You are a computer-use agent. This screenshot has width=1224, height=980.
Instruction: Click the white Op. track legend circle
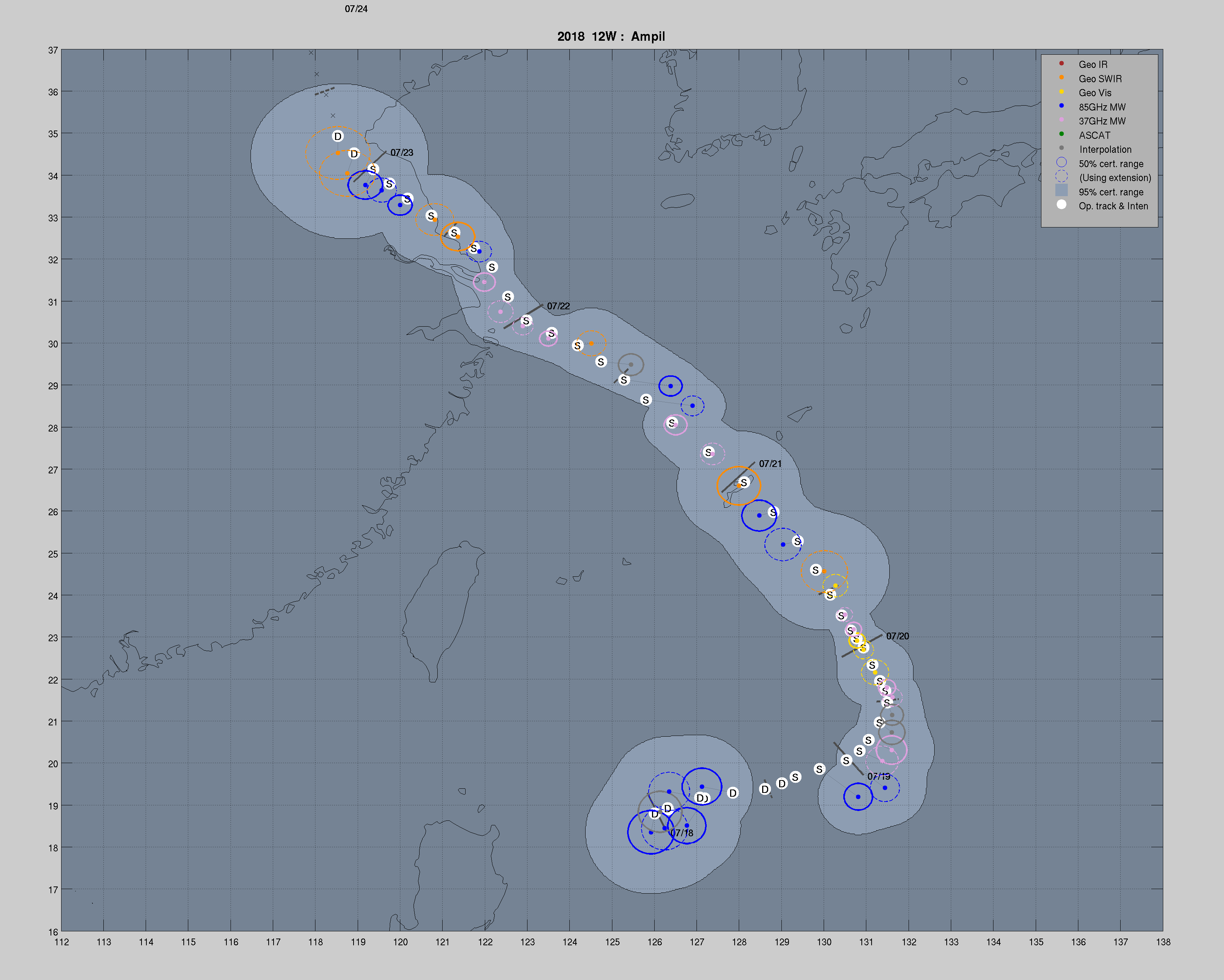click(x=1061, y=204)
